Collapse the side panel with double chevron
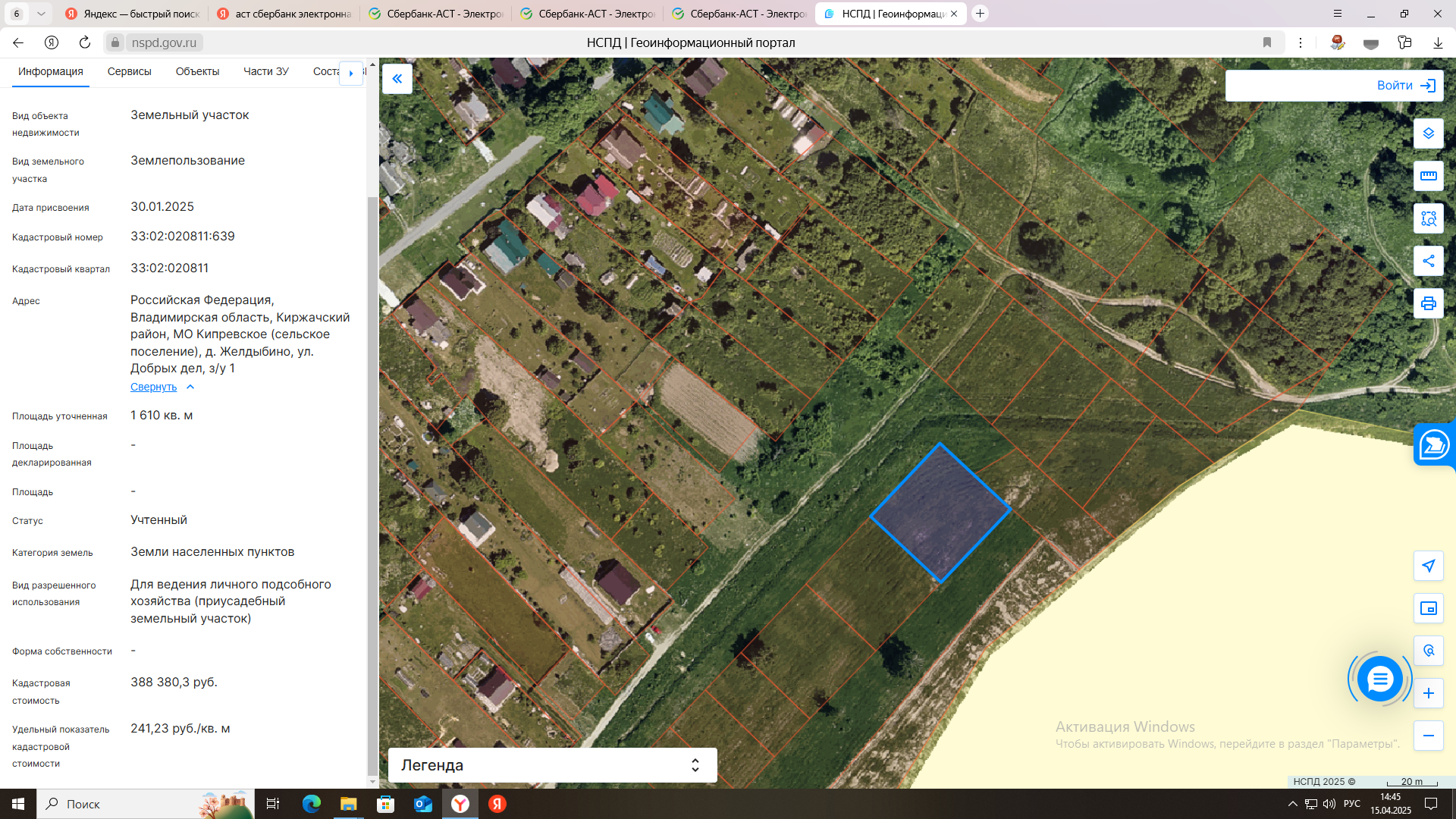Image resolution: width=1456 pixels, height=819 pixels. 397,79
